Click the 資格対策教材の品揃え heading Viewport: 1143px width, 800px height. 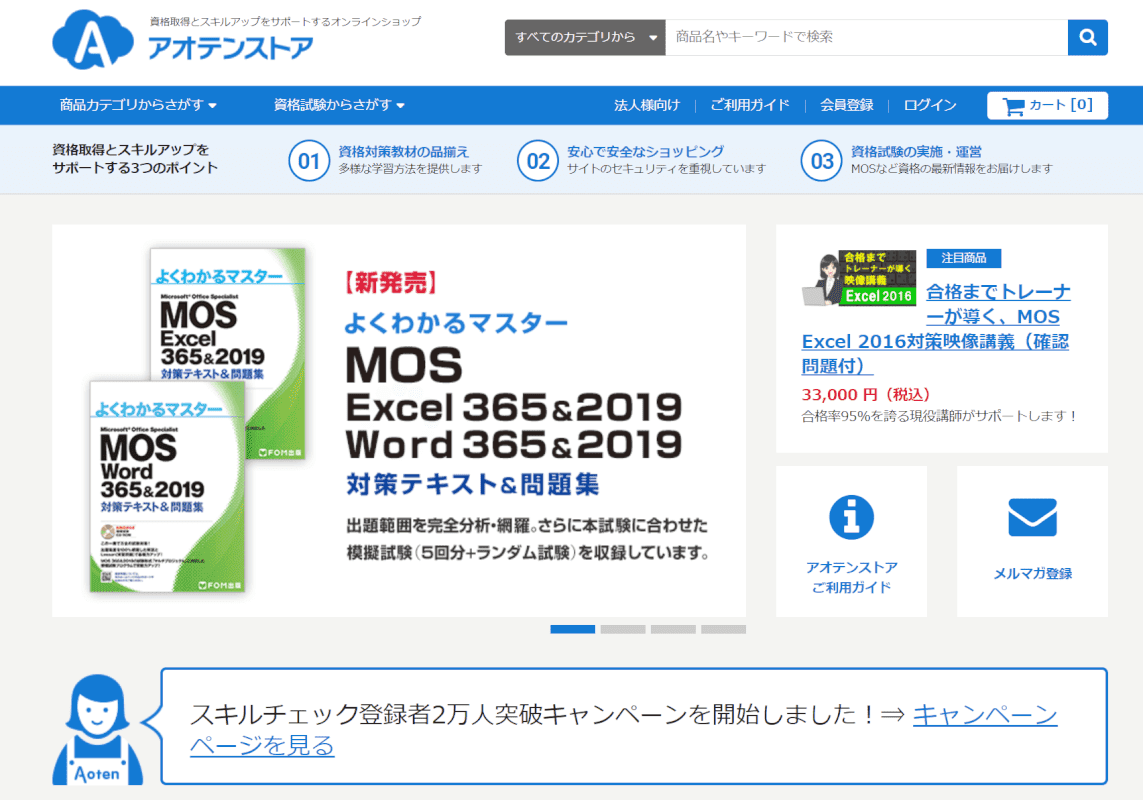(403, 152)
